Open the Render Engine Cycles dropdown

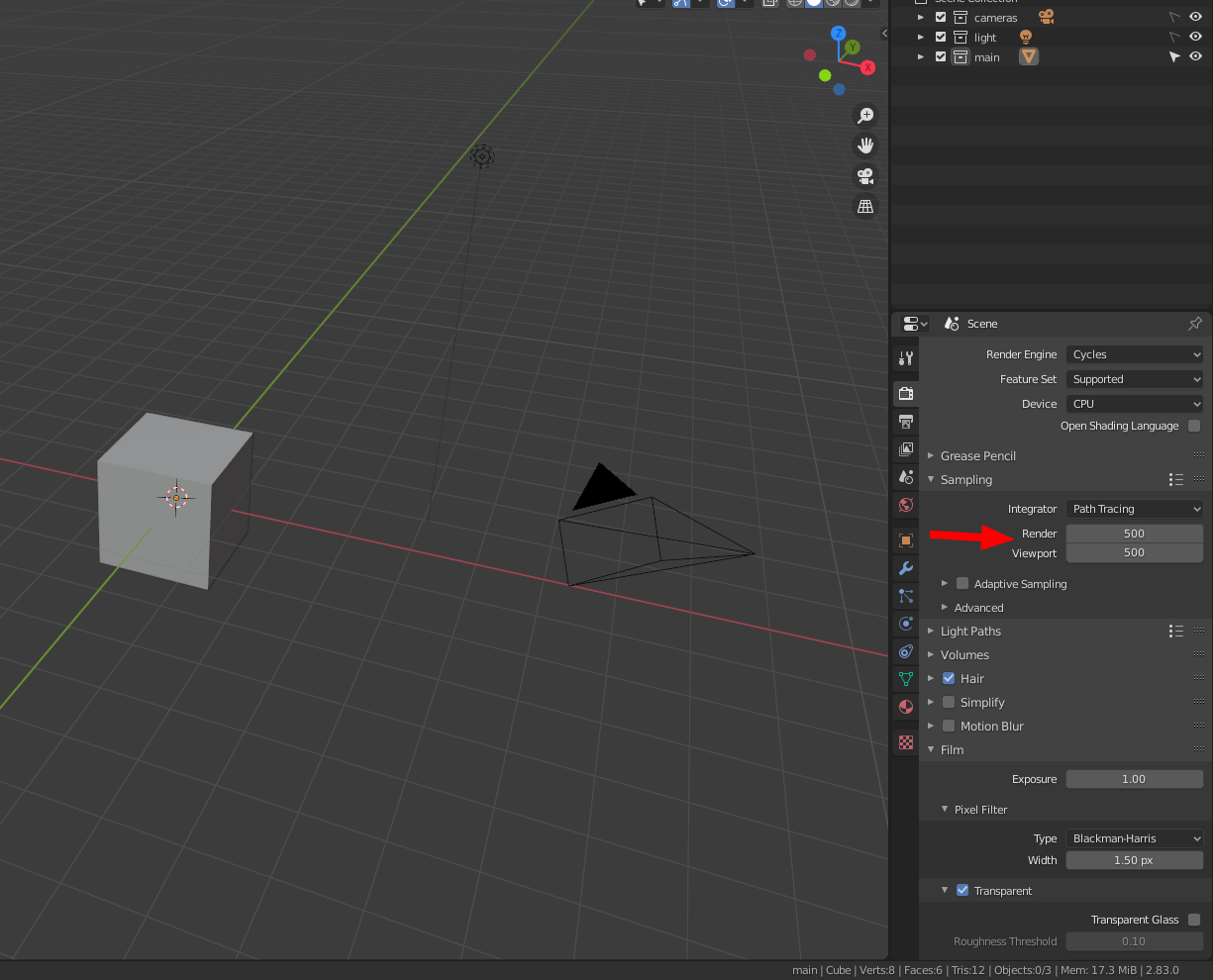pyautogui.click(x=1135, y=354)
